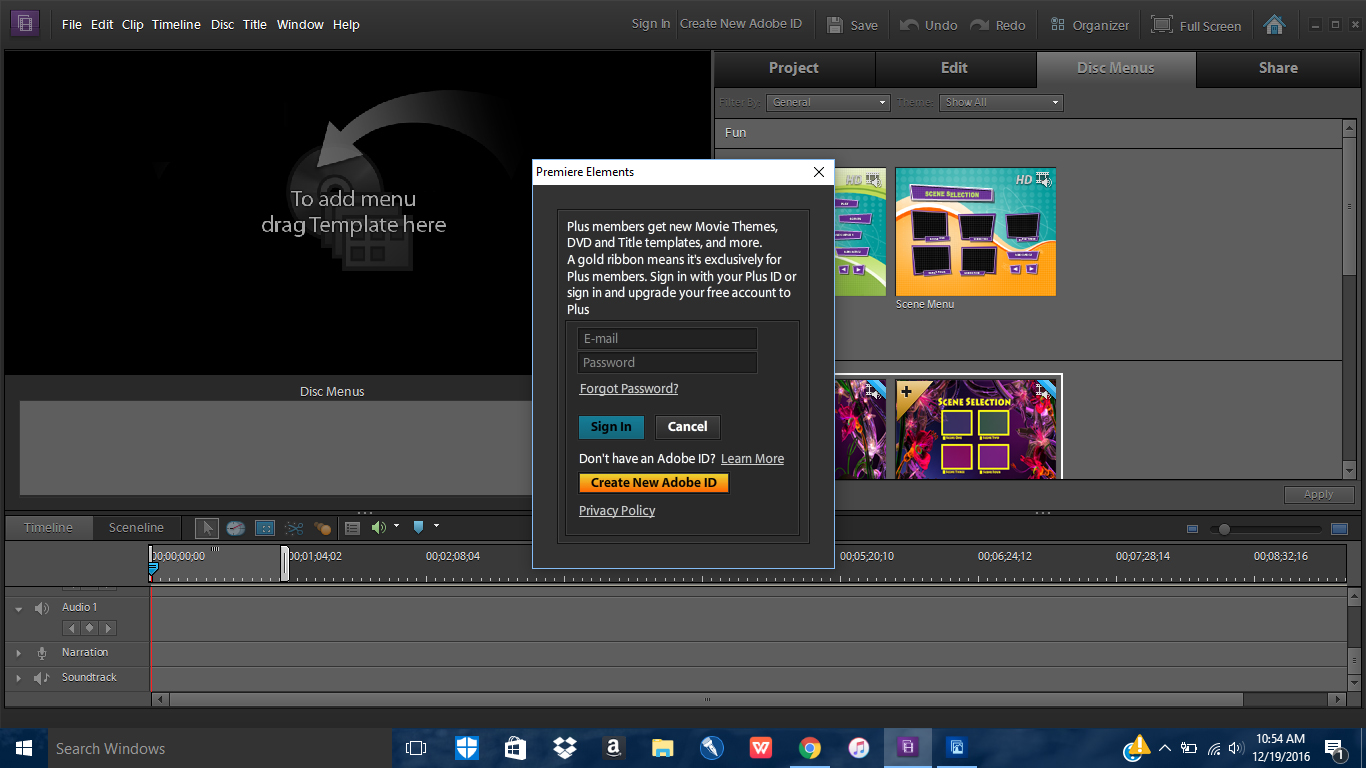This screenshot has width=1366, height=768.
Task: Open the Organizer
Action: tap(1089, 25)
